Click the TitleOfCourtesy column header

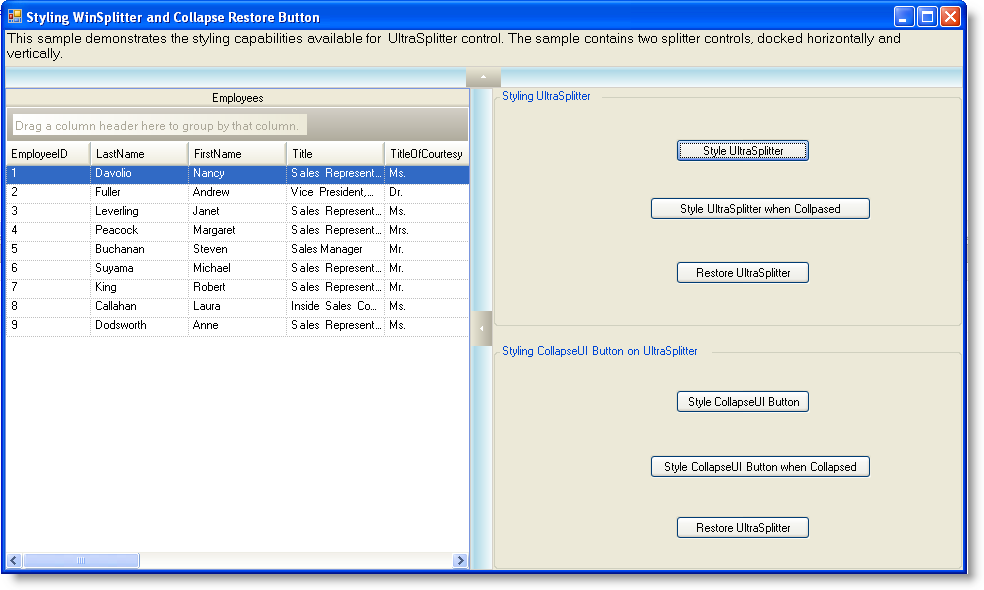pyautogui.click(x=425, y=153)
